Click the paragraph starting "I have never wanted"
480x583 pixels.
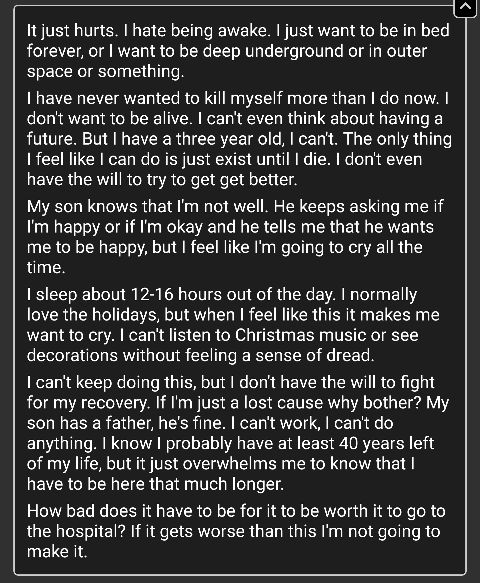239,139
